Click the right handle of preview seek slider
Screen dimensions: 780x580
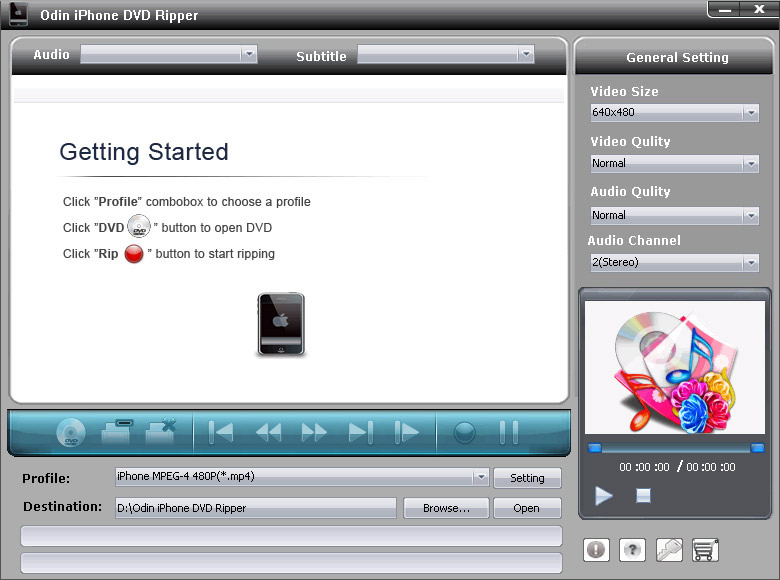[757, 448]
